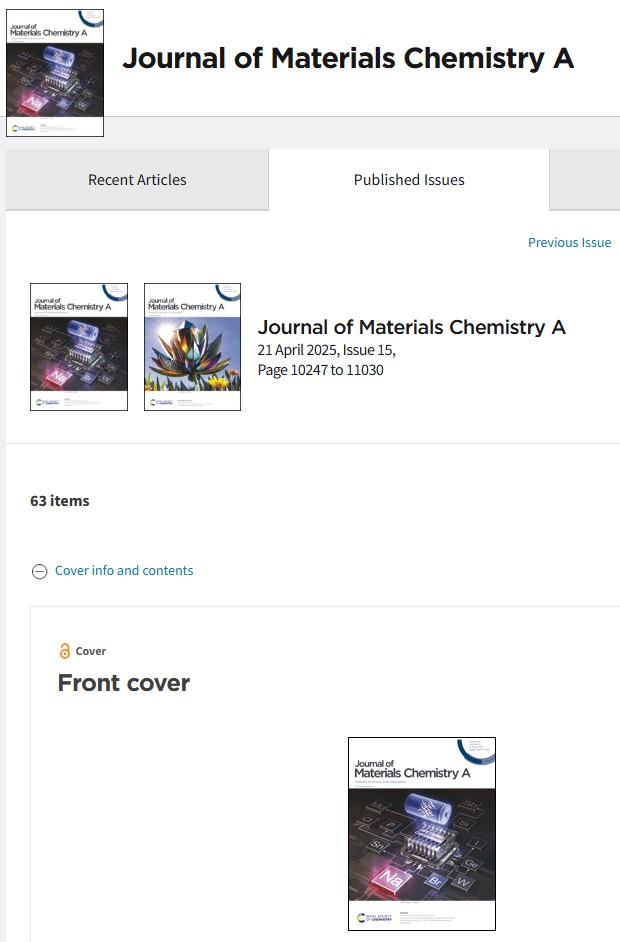Open the lotus flower inside cover thumbnail
The height and width of the screenshot is (942, 620).
(x=192, y=347)
